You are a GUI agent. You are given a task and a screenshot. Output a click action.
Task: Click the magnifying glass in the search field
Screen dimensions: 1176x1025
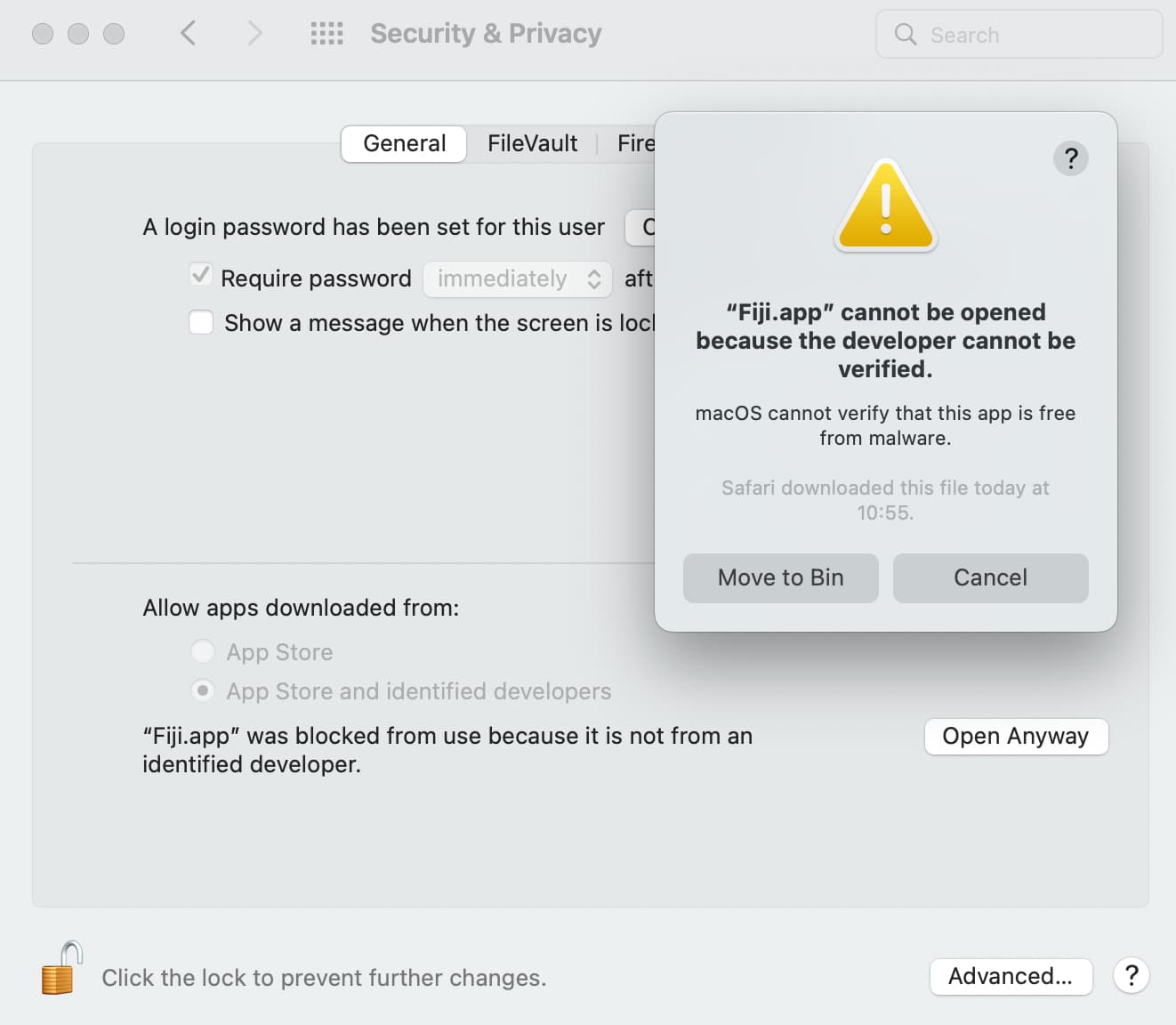pyautogui.click(x=905, y=35)
